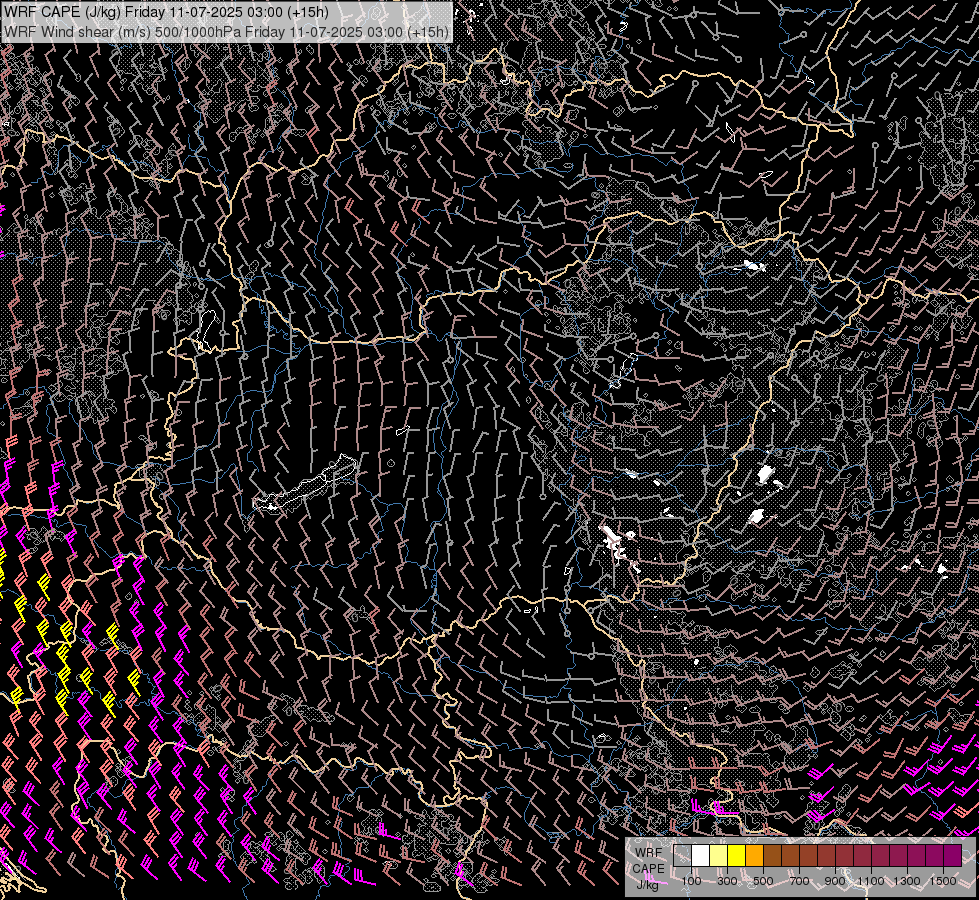Click the legend label 100
The image size is (979, 900).
tap(691, 881)
